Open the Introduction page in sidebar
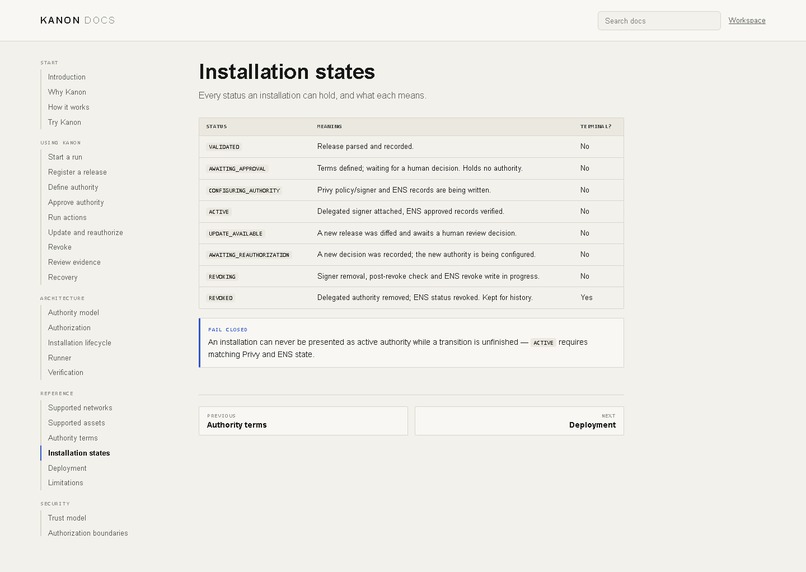The image size is (806, 572). pyautogui.click(x=67, y=77)
